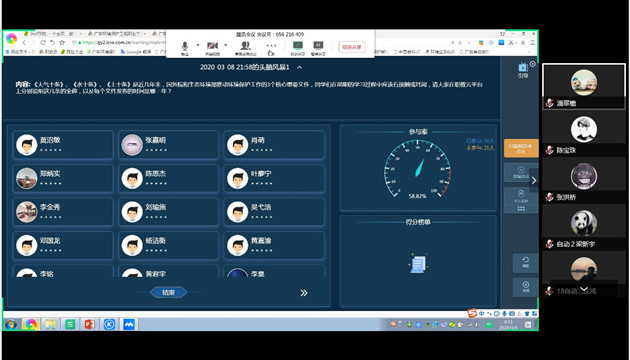Toggle the camera video icon in the meeting toolbar
This screenshot has width=630, height=360.
coord(213,47)
